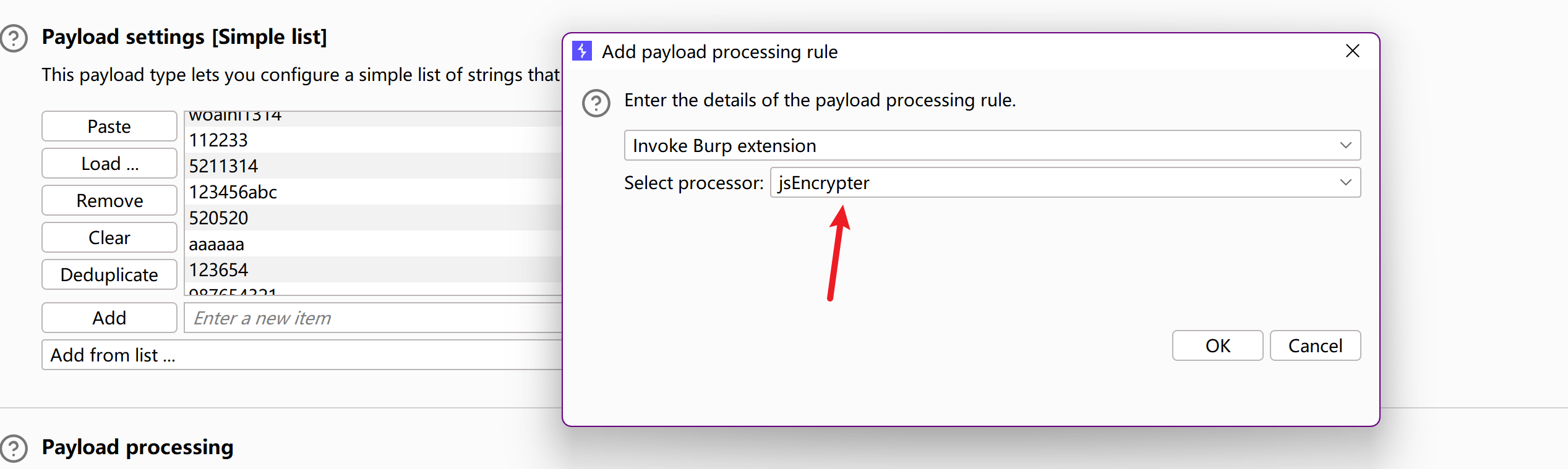Click the Payload processing help icon

click(14, 448)
